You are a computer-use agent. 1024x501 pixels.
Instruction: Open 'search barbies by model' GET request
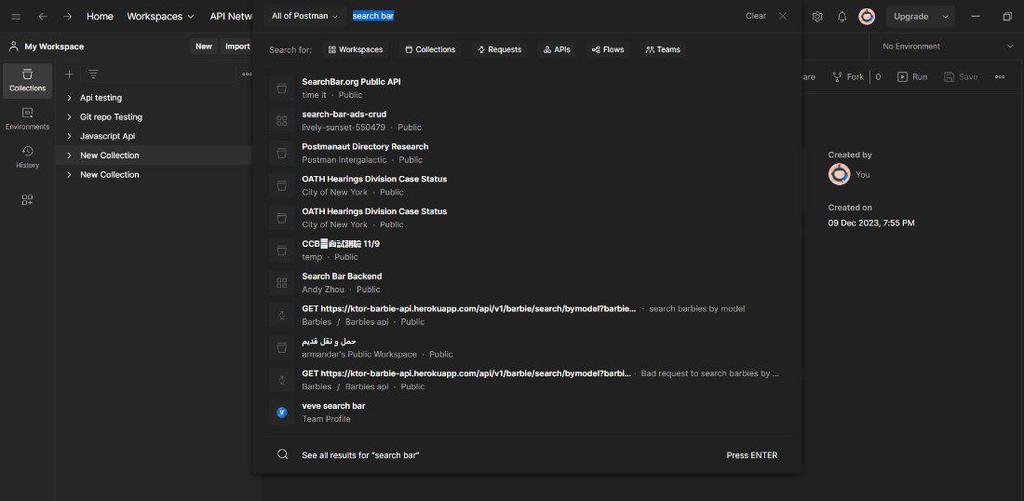pyautogui.click(x=528, y=315)
